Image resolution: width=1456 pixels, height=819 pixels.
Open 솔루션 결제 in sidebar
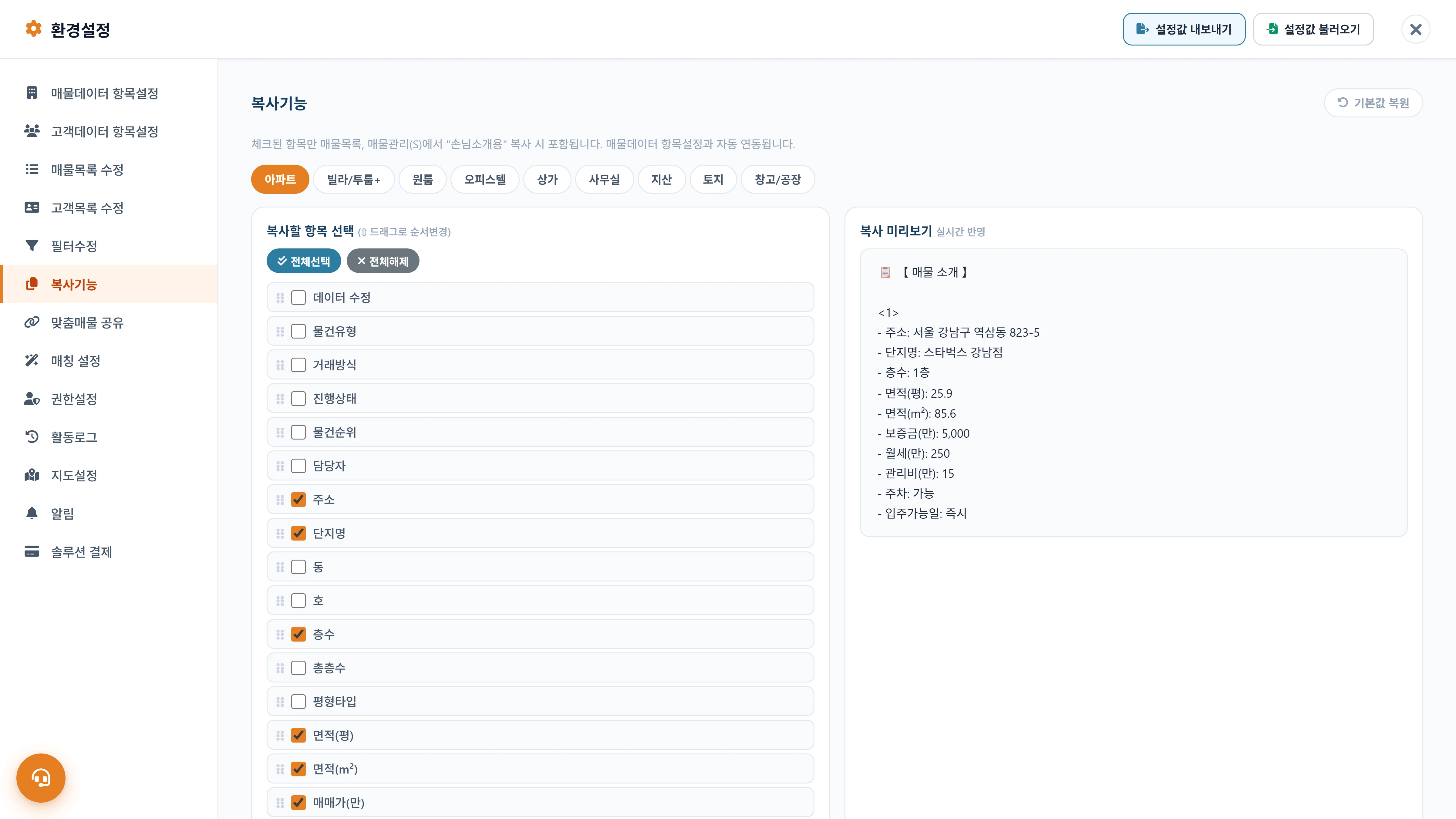(109, 552)
